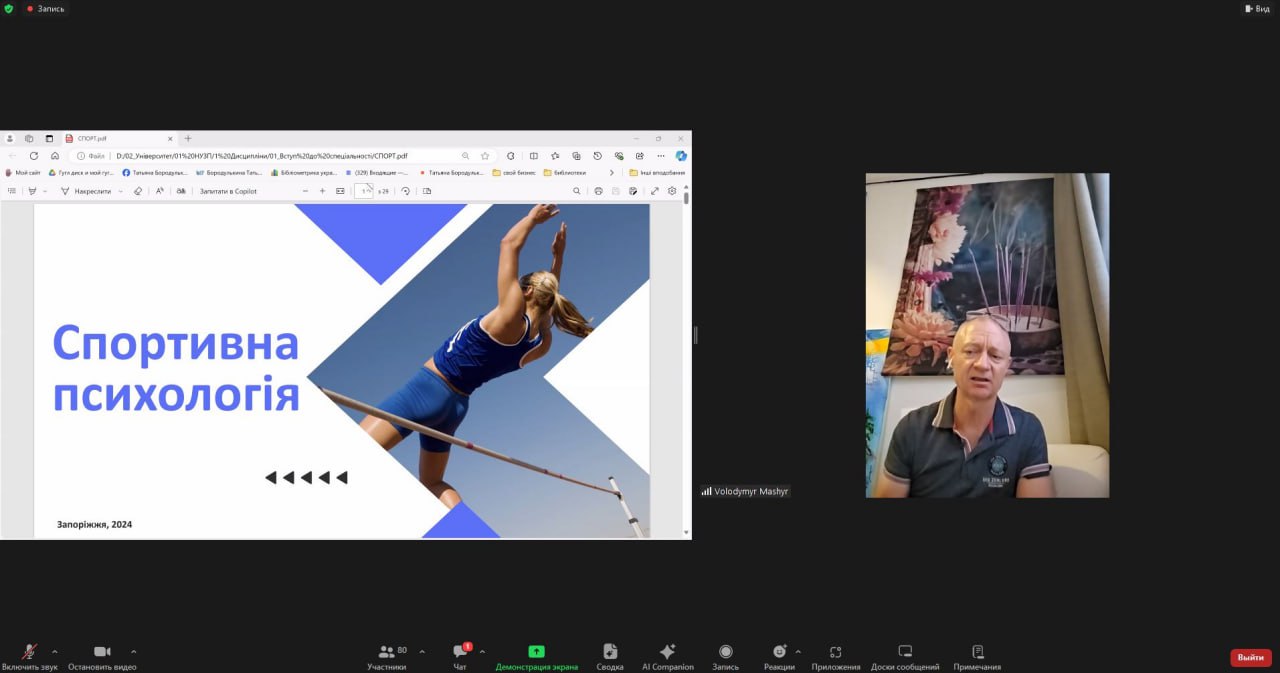
Task: Open the Чат chat panel
Action: coord(460,656)
